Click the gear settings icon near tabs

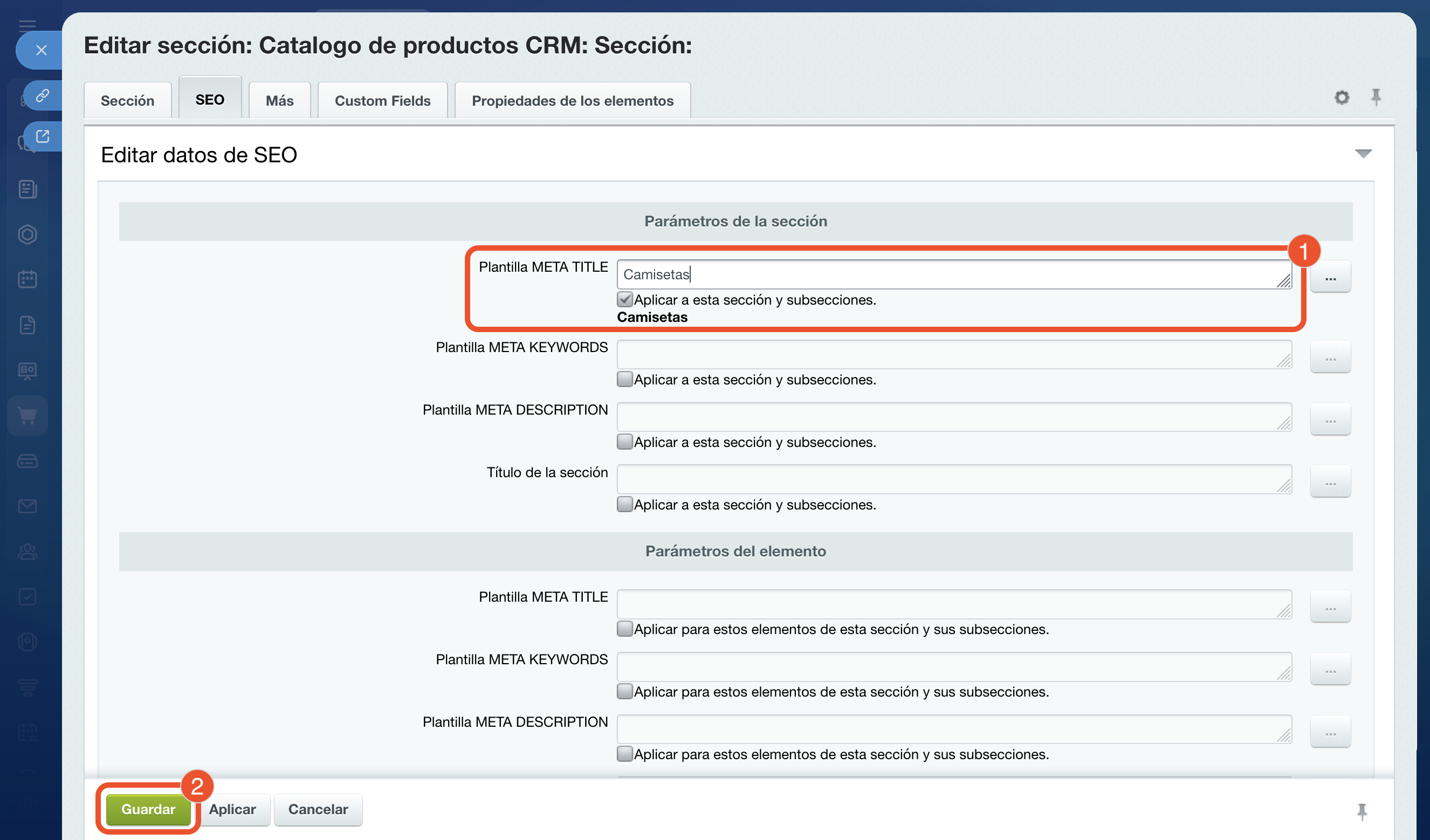pos(1341,98)
